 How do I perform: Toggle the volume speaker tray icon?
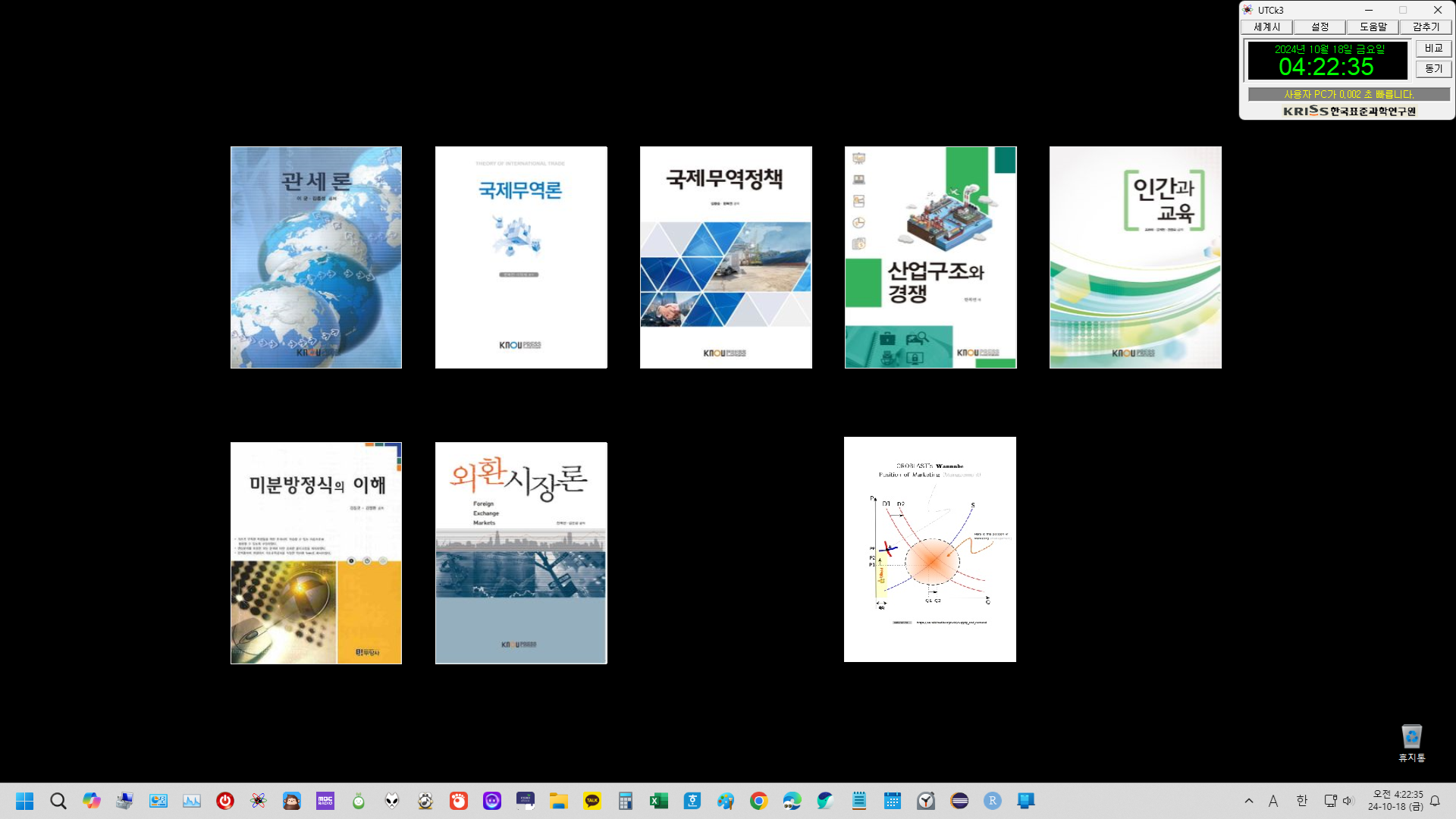1348,801
